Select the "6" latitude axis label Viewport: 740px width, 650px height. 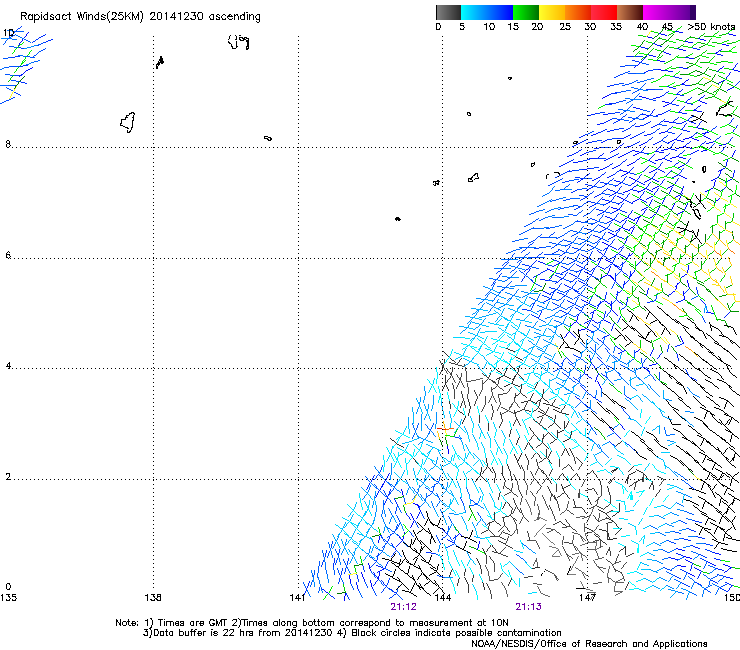coord(8,255)
